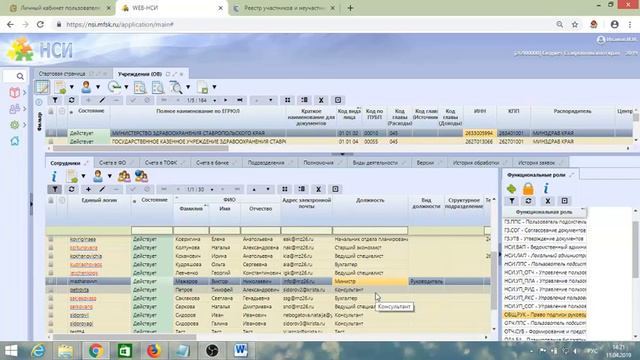The height and width of the screenshot is (360, 640).
Task: Export institutions grid with the X icon
Action: click(321, 100)
